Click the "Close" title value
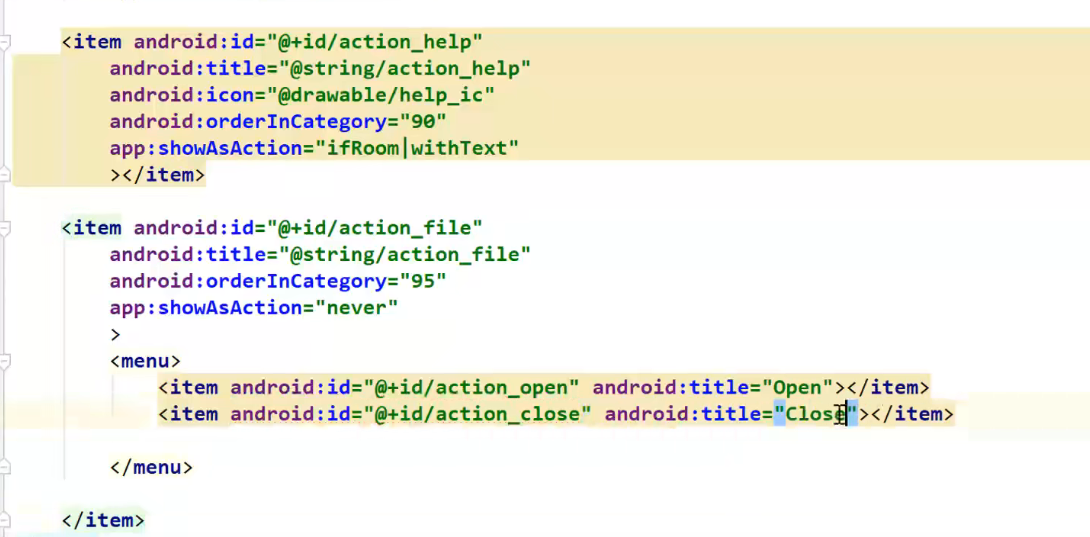1090x537 pixels. tap(816, 415)
